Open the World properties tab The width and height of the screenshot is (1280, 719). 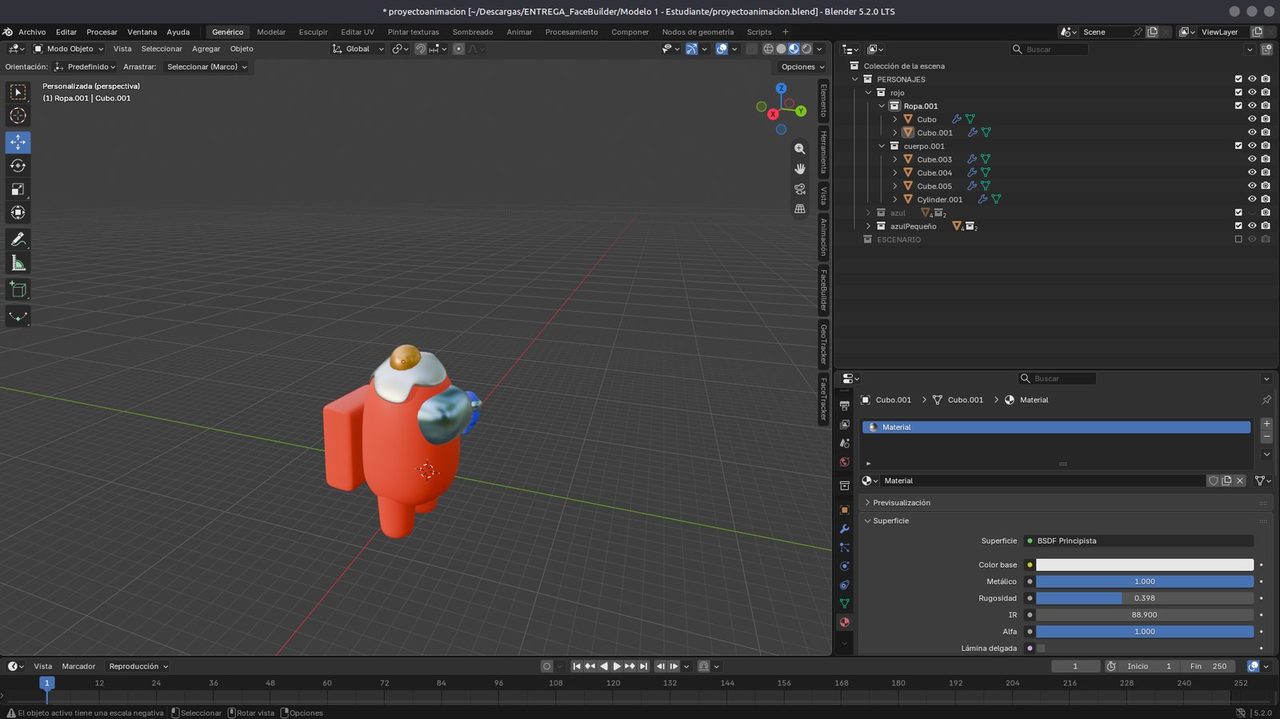(x=844, y=462)
